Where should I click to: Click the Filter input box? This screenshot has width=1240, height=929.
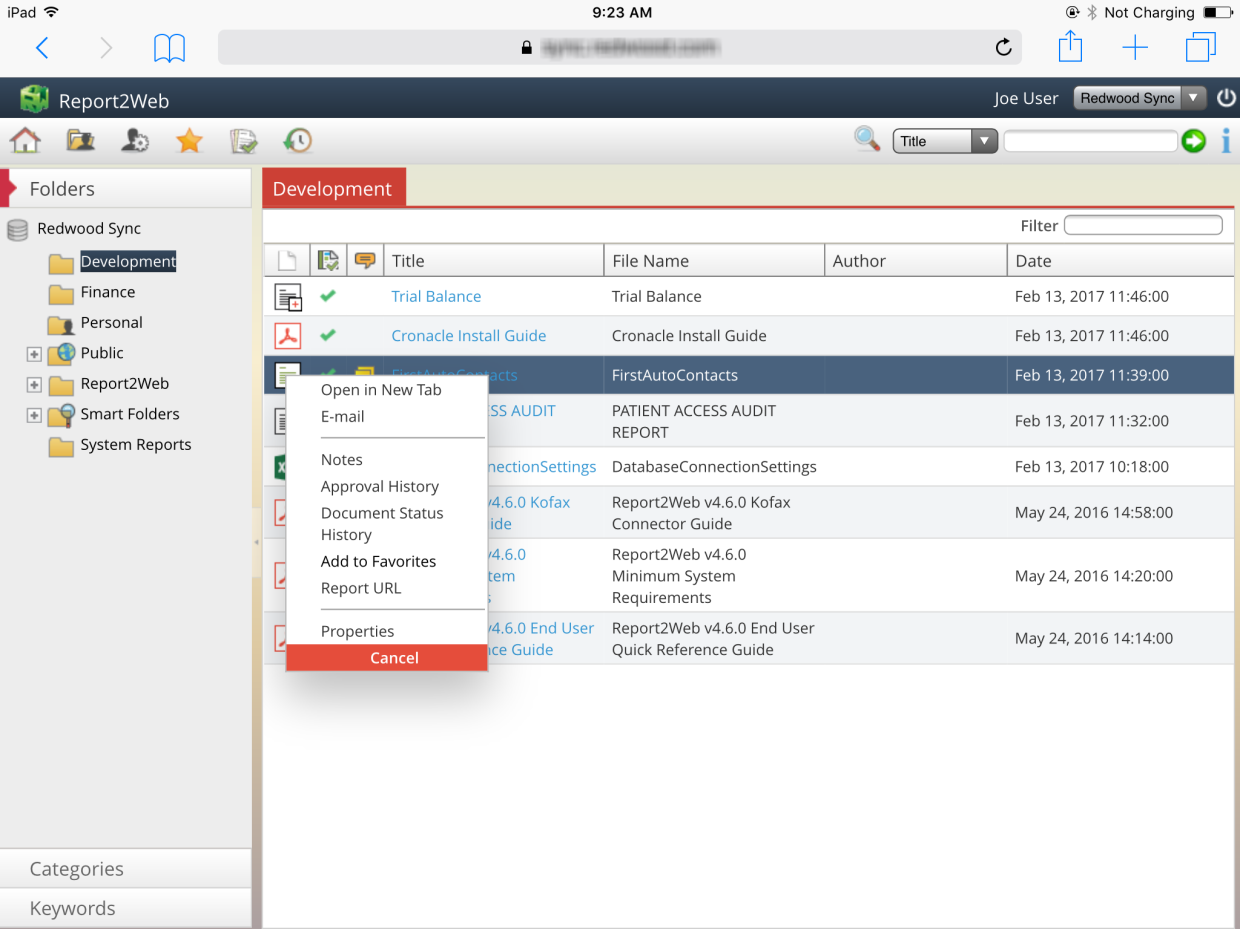click(1143, 225)
